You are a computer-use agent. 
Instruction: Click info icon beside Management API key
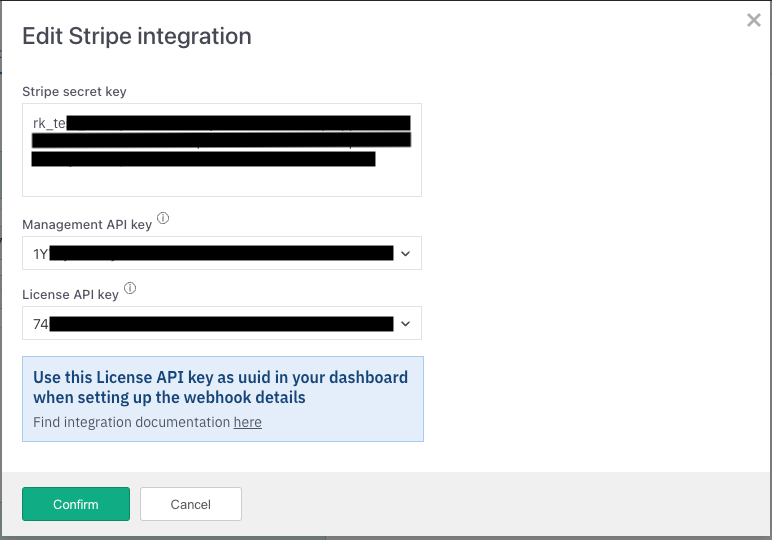point(163,219)
